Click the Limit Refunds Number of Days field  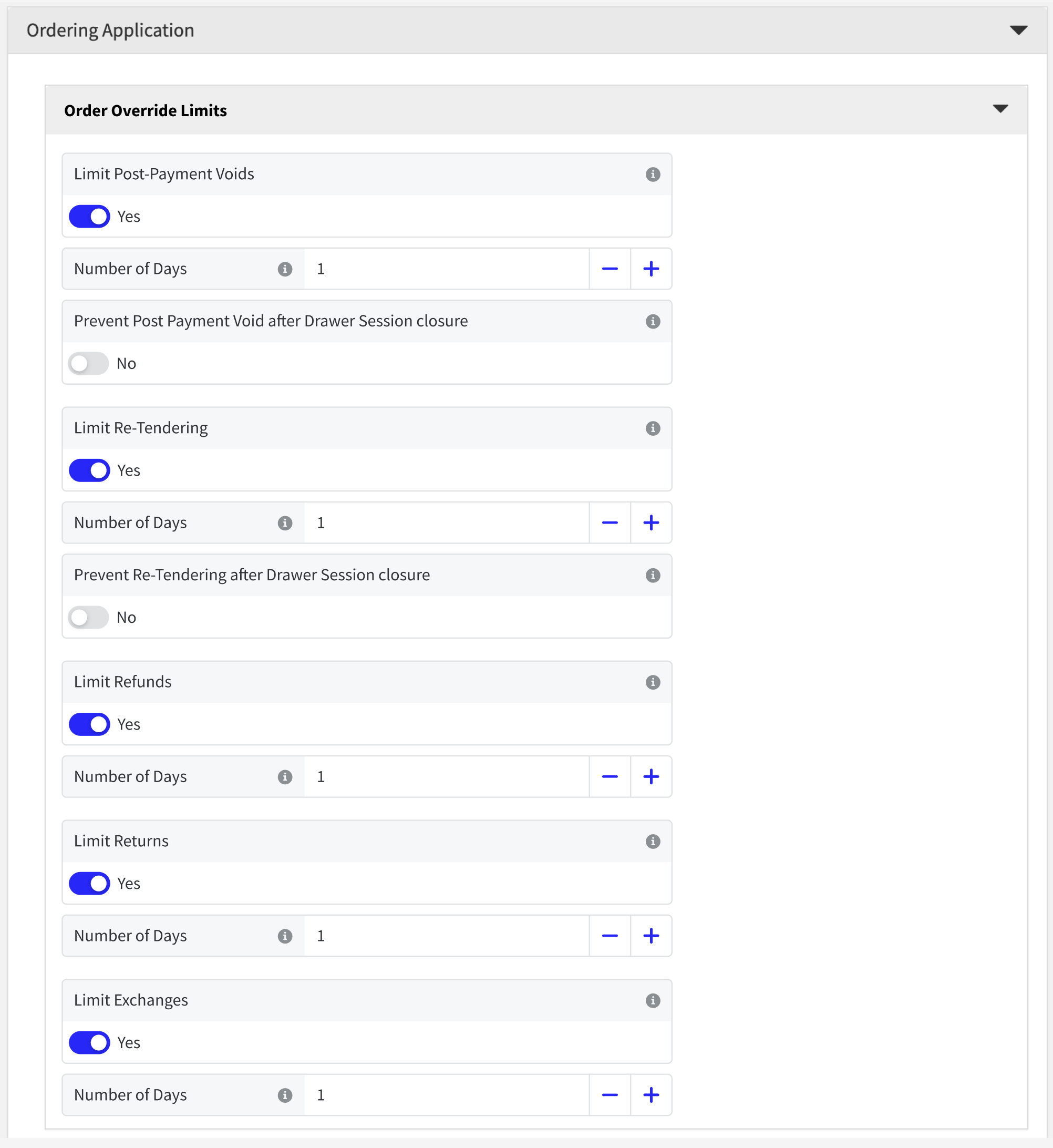[446, 777]
